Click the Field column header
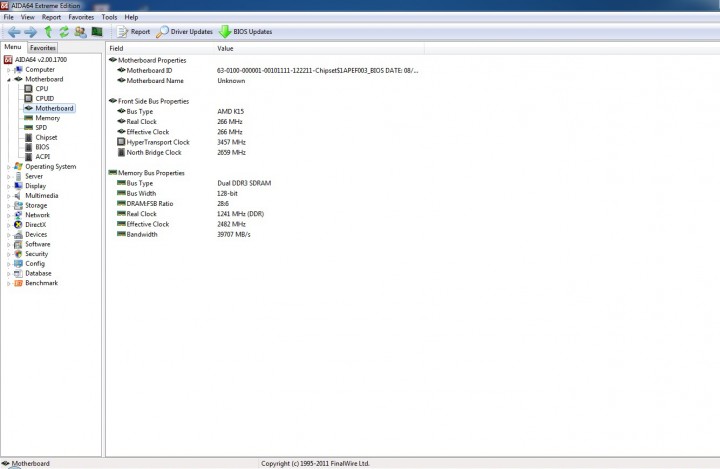 click(161, 48)
